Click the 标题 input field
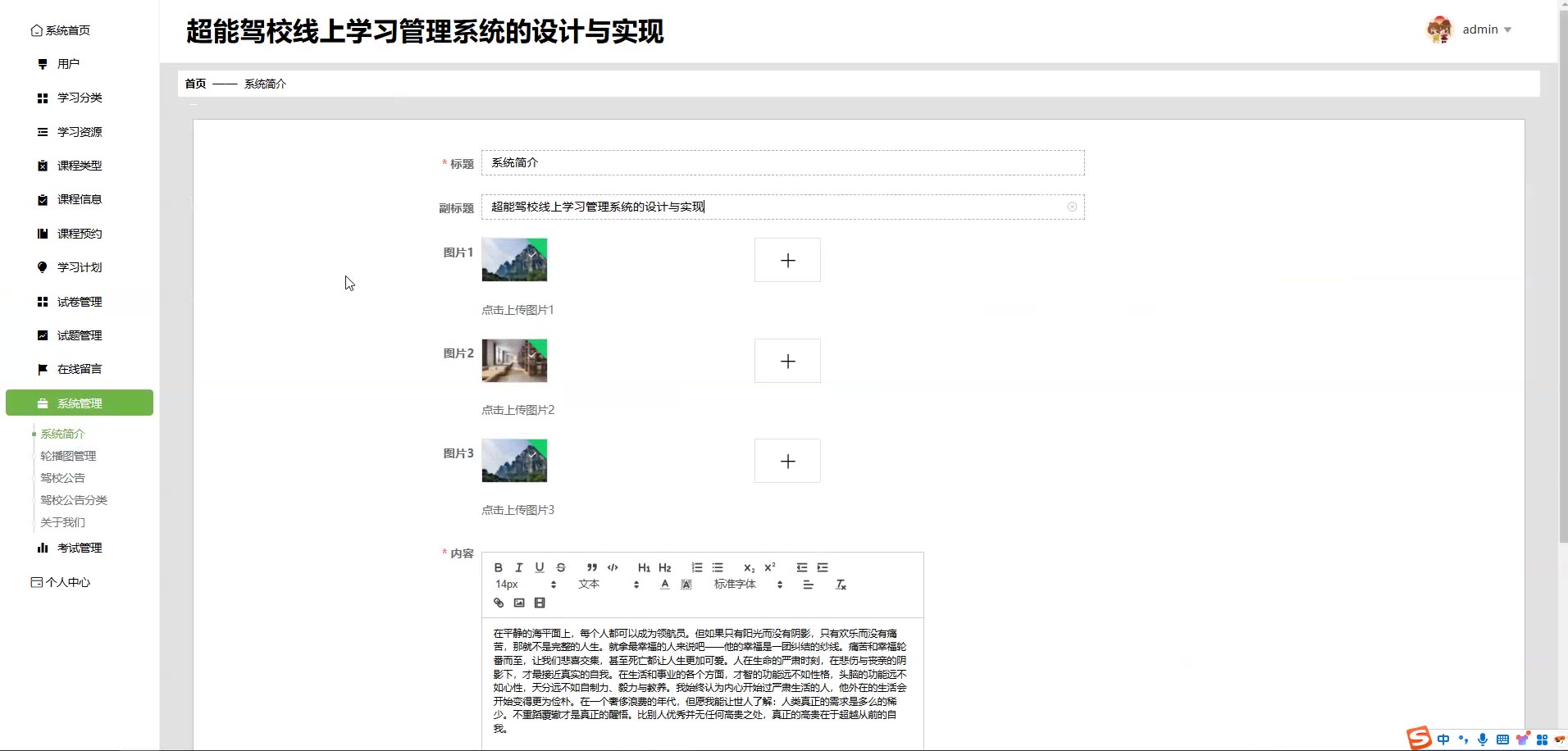The width and height of the screenshot is (1568, 751). (782, 162)
